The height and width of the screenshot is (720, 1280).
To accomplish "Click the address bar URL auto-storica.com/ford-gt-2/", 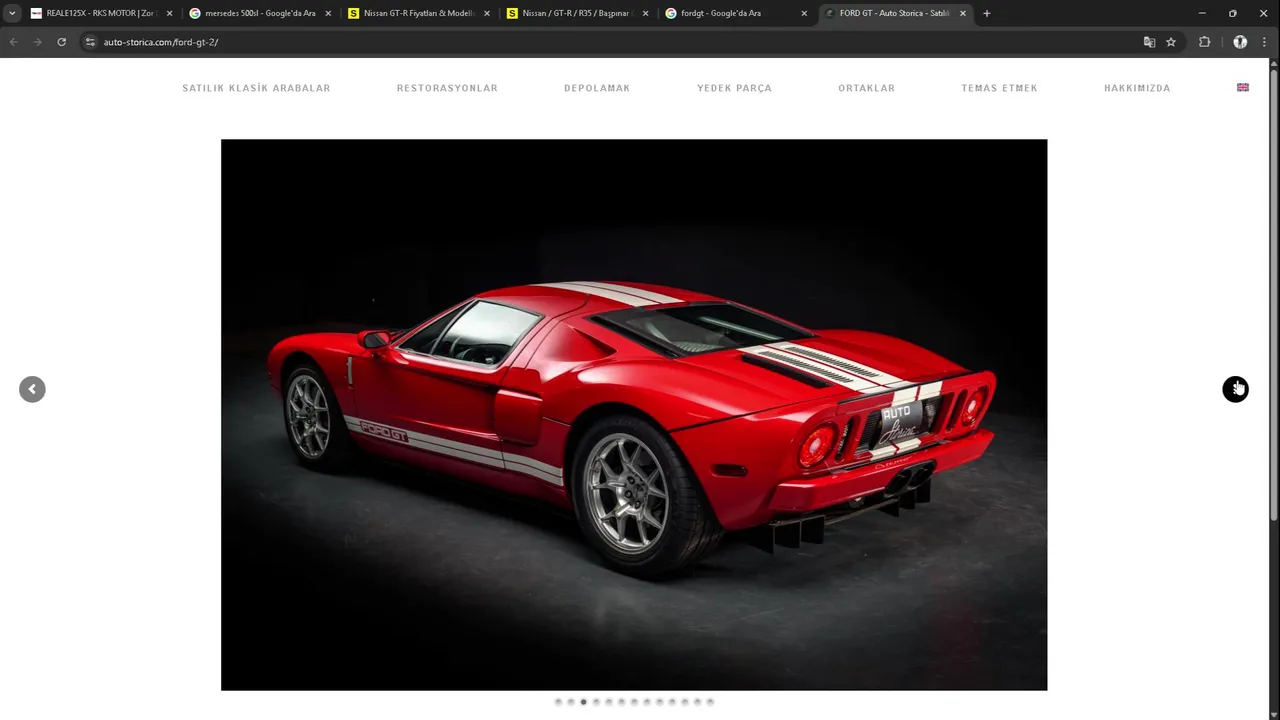I will (x=161, y=42).
